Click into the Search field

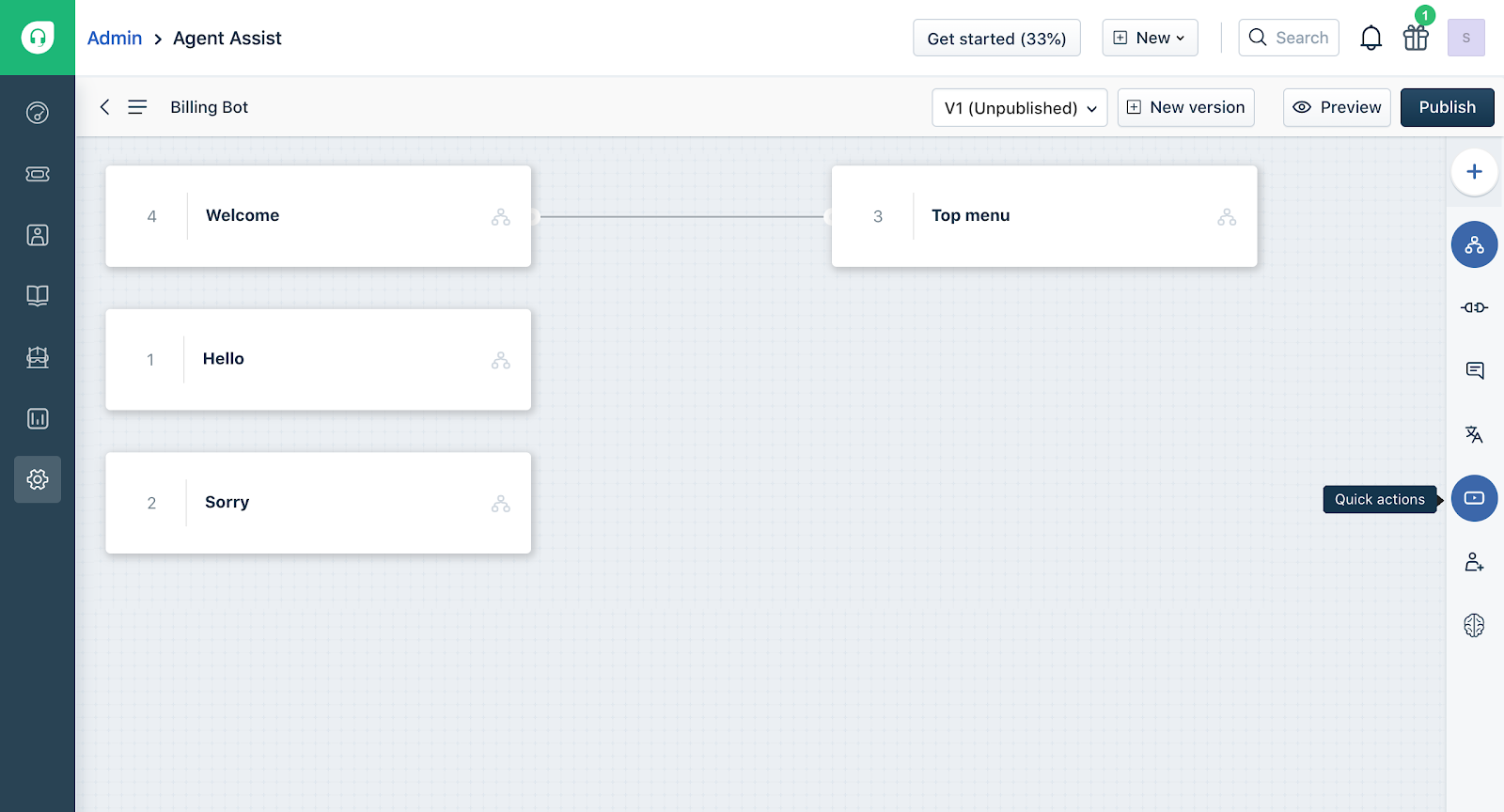(1289, 38)
